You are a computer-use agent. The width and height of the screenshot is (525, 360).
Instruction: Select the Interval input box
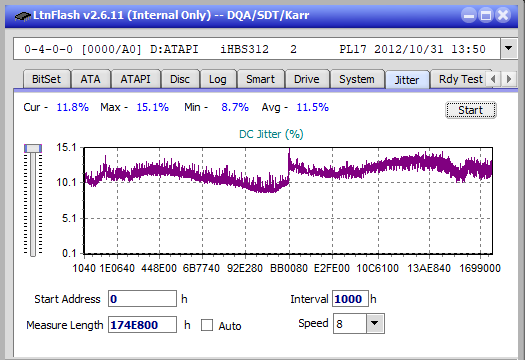tap(350, 298)
